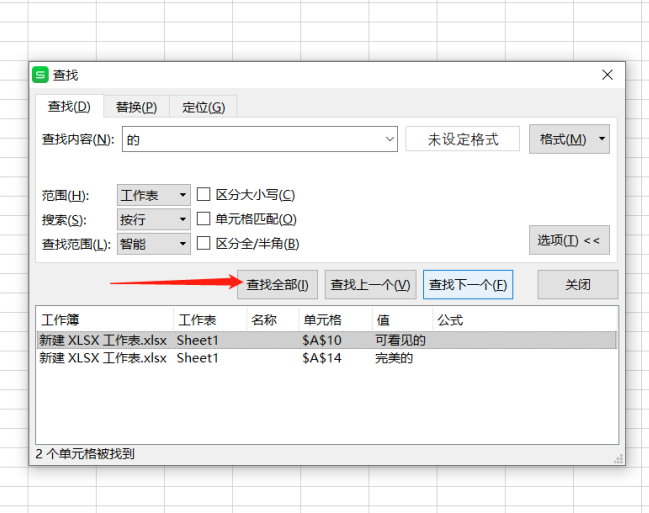
Task: Close the Find dialog with the X
Action: click(607, 75)
